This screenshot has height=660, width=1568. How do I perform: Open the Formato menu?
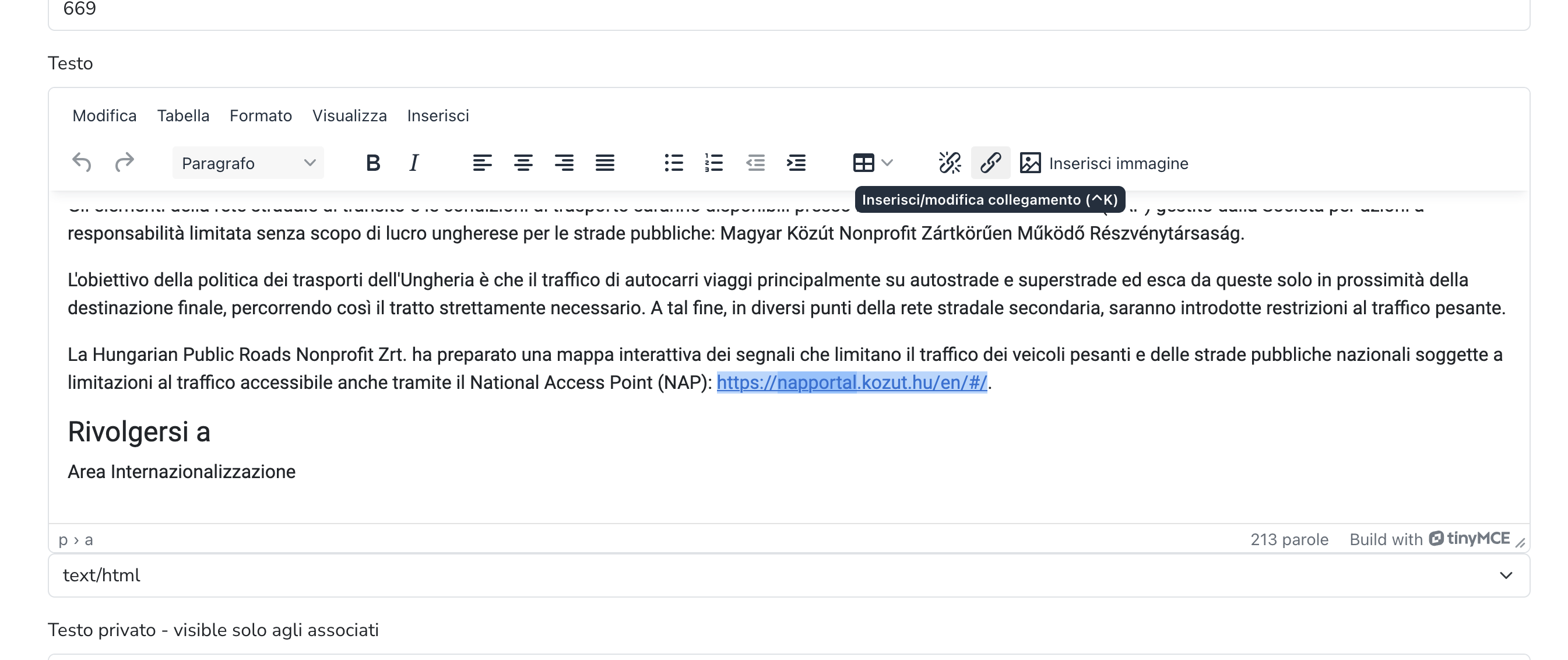click(261, 115)
